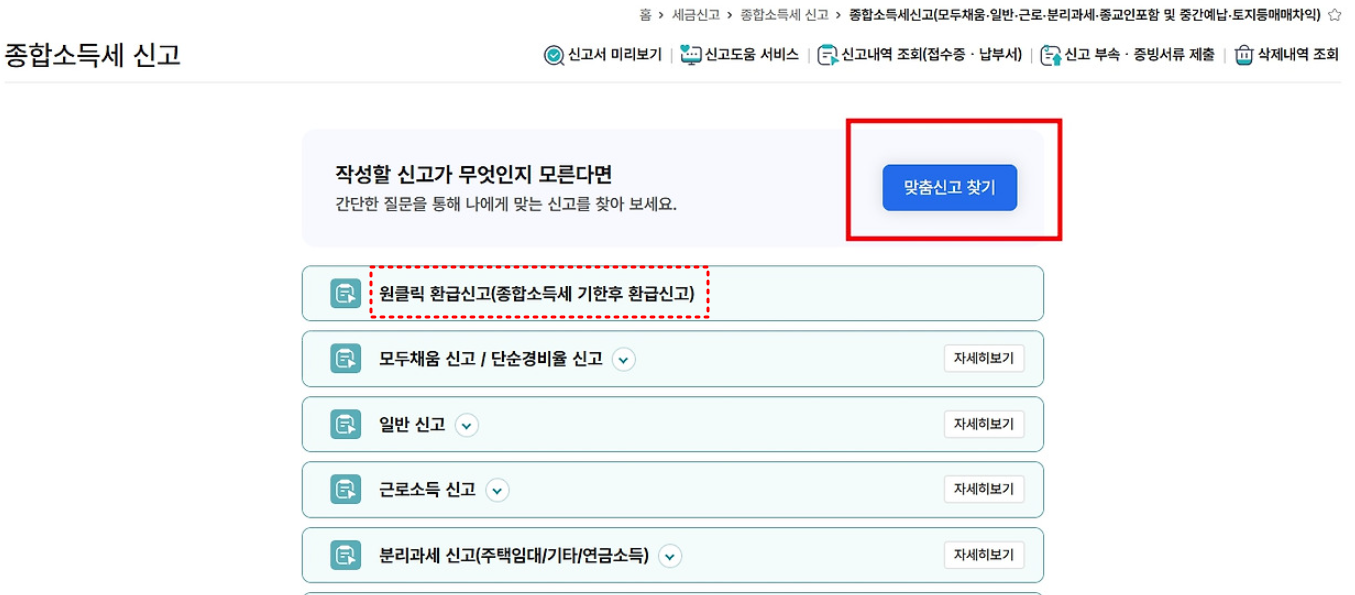The width and height of the screenshot is (1355, 595).
Task: Expand the 일반 신고 chevron
Action: (467, 425)
